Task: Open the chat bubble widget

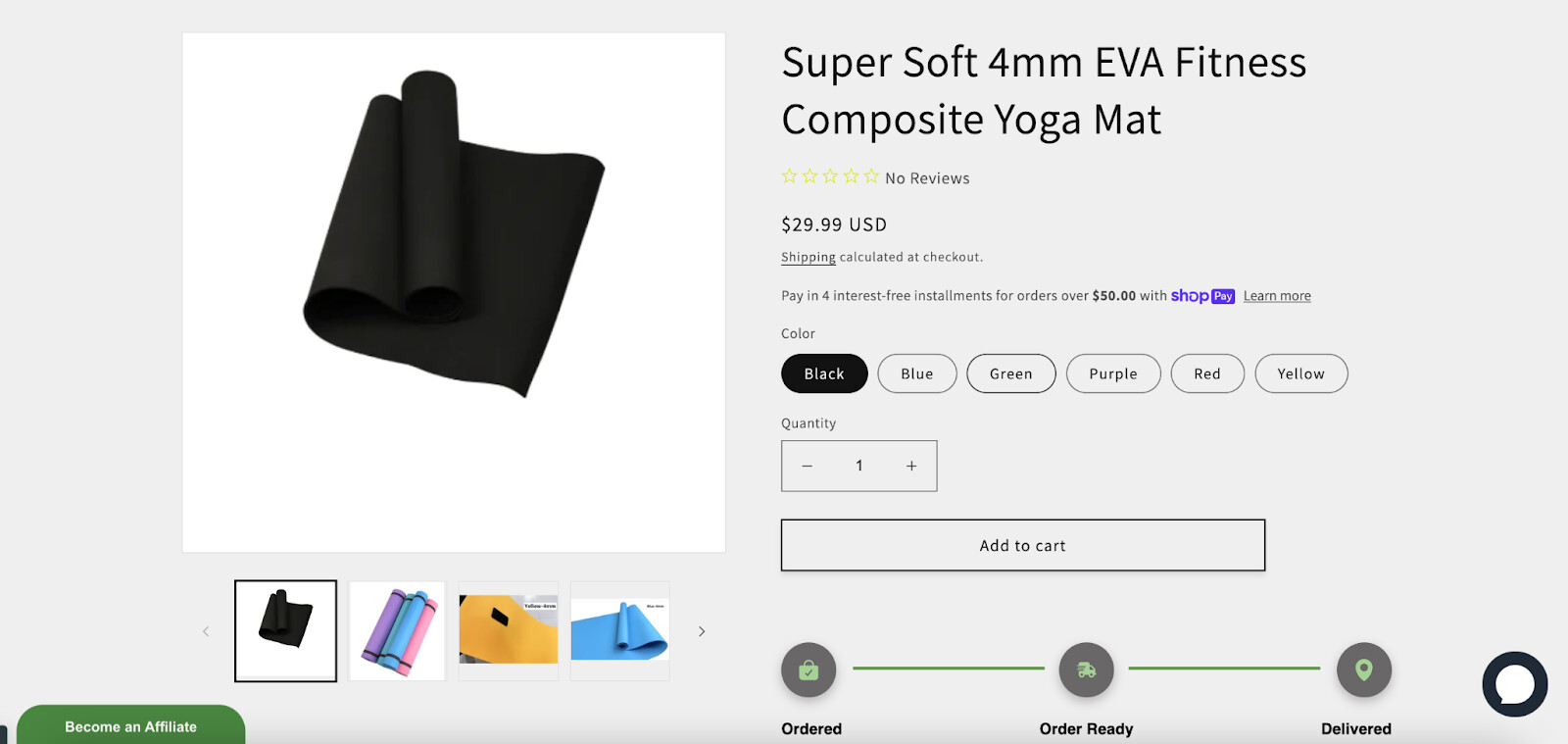Action: [1514, 684]
